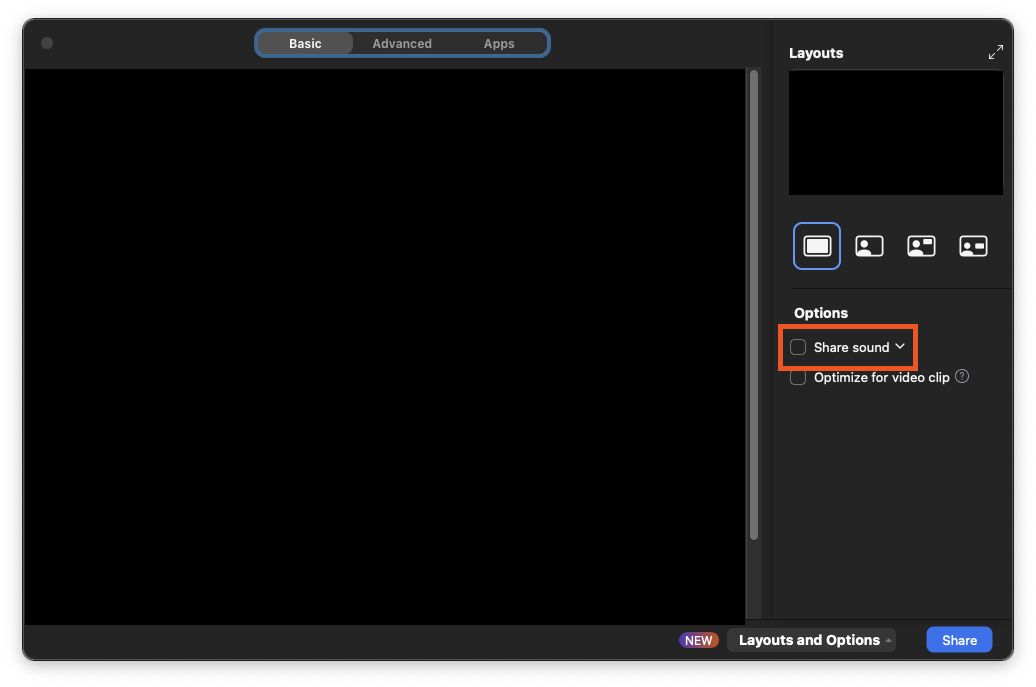Open help for Optimize for video clip
This screenshot has height=687, width=1036.
coord(962,377)
